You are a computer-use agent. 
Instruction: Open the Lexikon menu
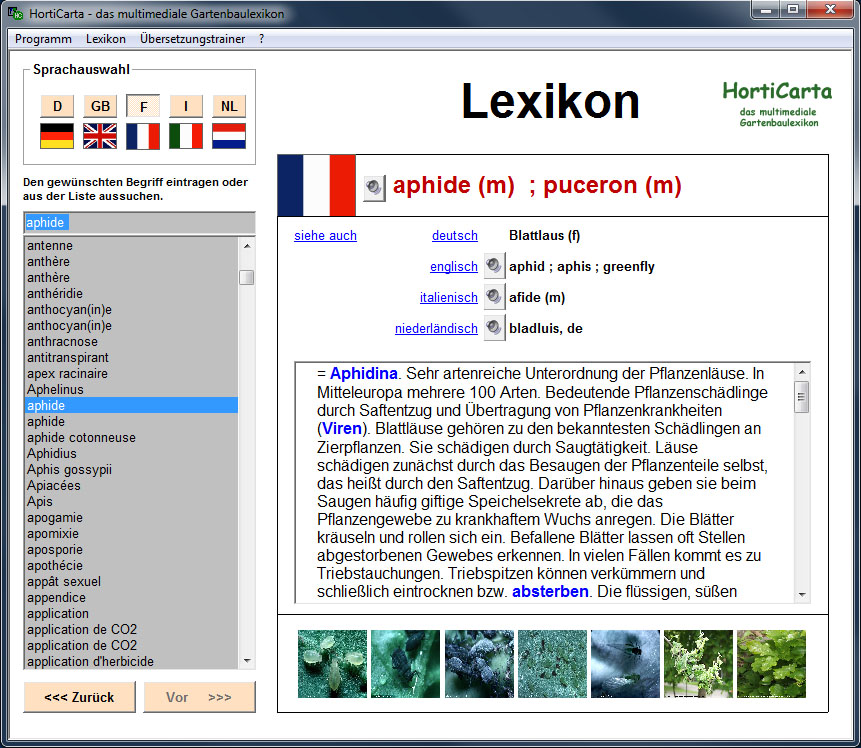[106, 39]
